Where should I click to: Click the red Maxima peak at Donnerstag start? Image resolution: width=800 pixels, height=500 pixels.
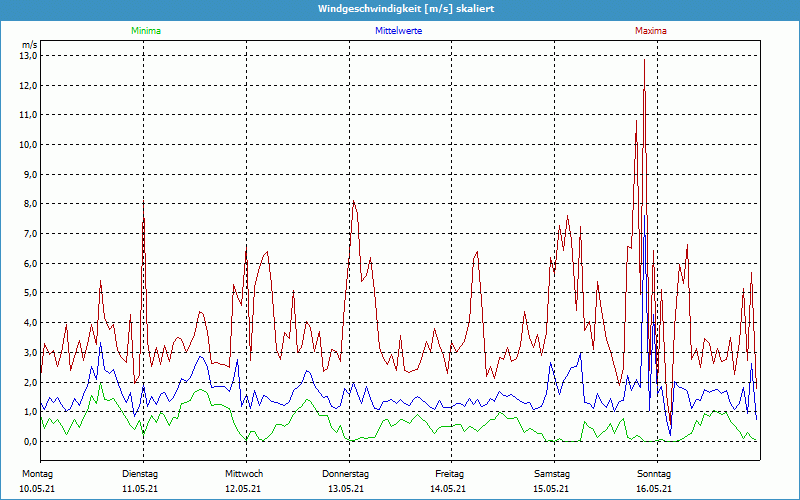(354, 201)
